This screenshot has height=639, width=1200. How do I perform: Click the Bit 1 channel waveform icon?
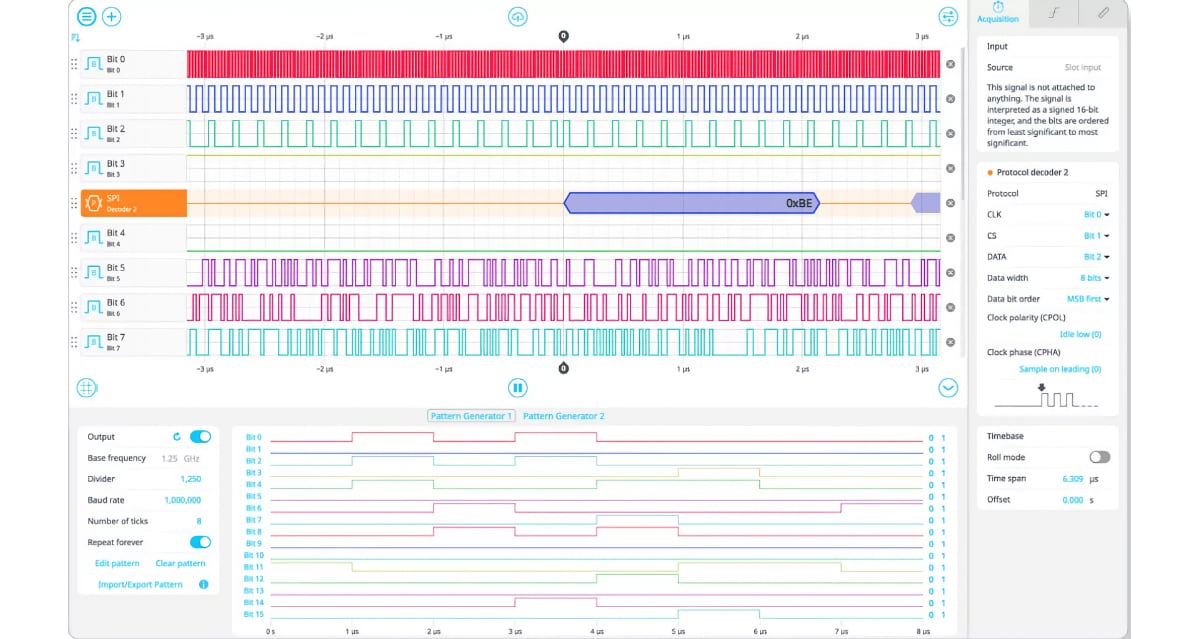[93, 99]
